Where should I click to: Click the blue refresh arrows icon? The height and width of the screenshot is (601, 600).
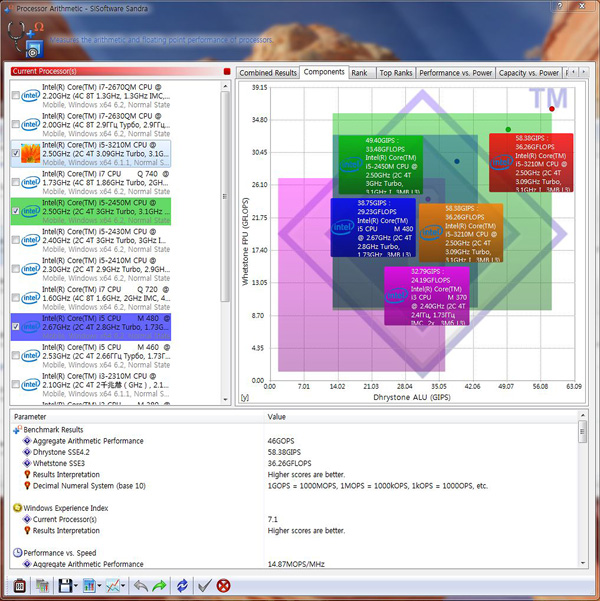(182, 586)
